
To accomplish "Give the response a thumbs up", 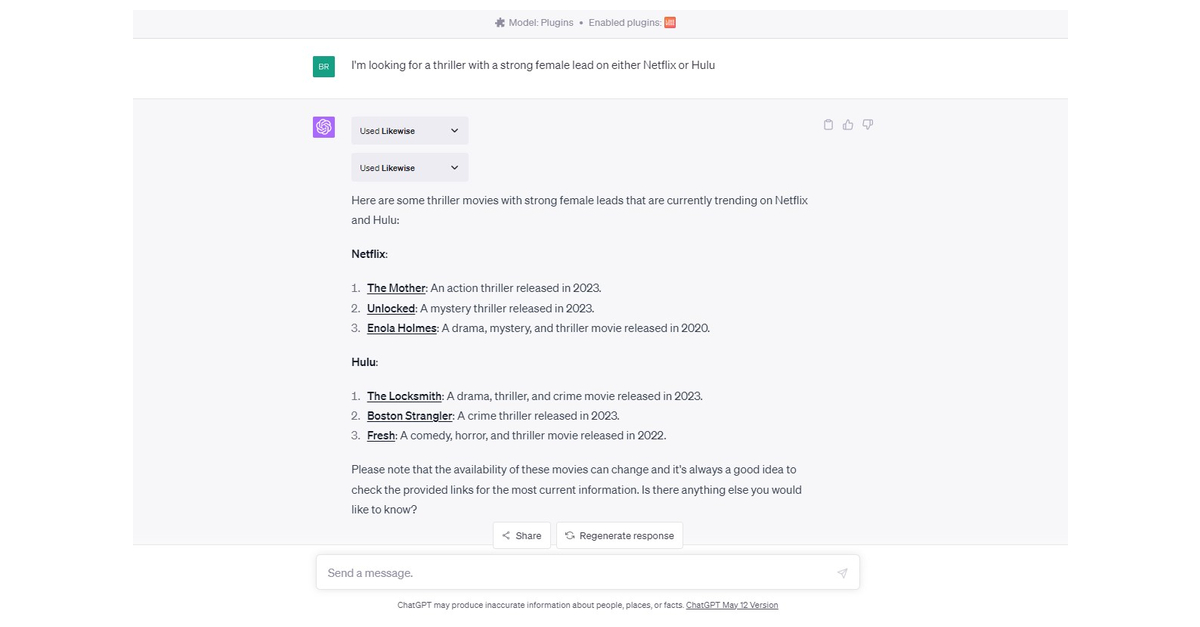I will coord(847,124).
